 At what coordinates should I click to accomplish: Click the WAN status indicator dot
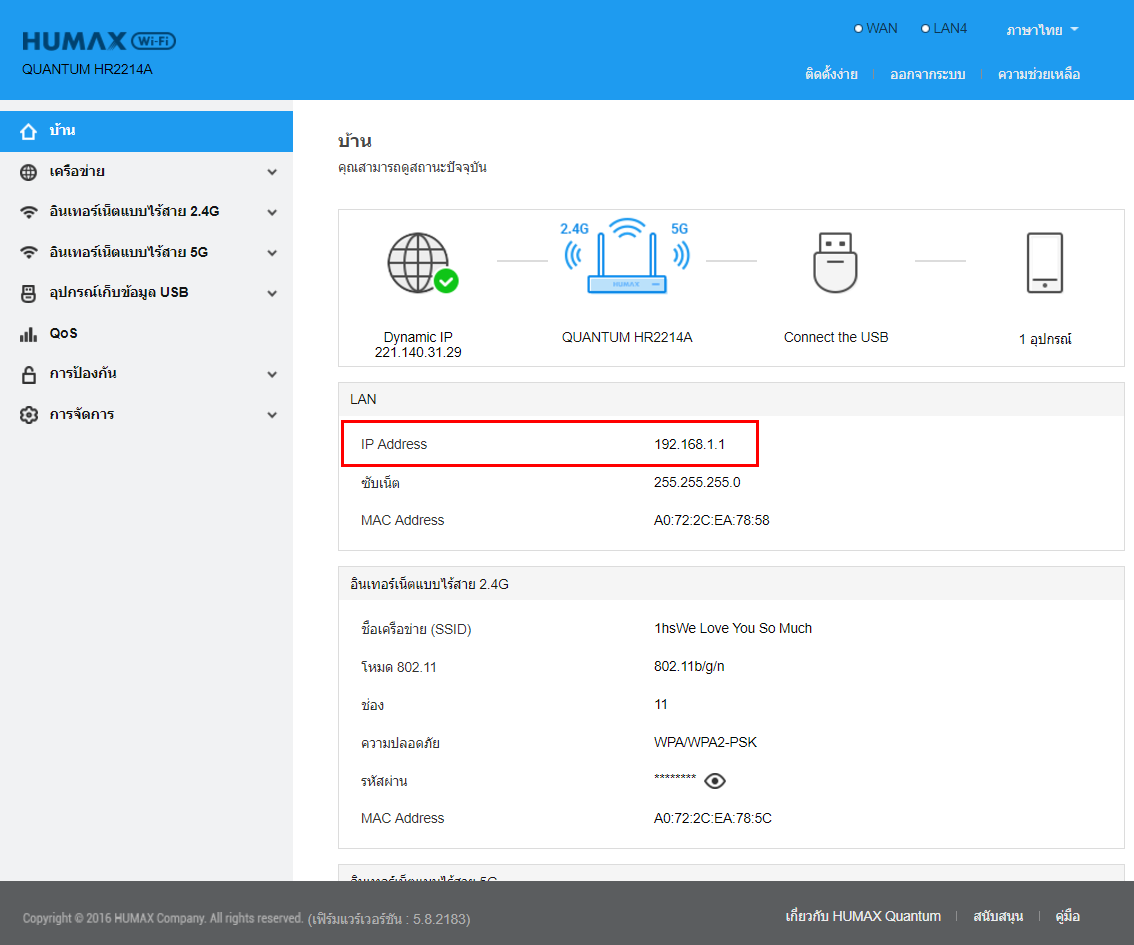[858, 29]
